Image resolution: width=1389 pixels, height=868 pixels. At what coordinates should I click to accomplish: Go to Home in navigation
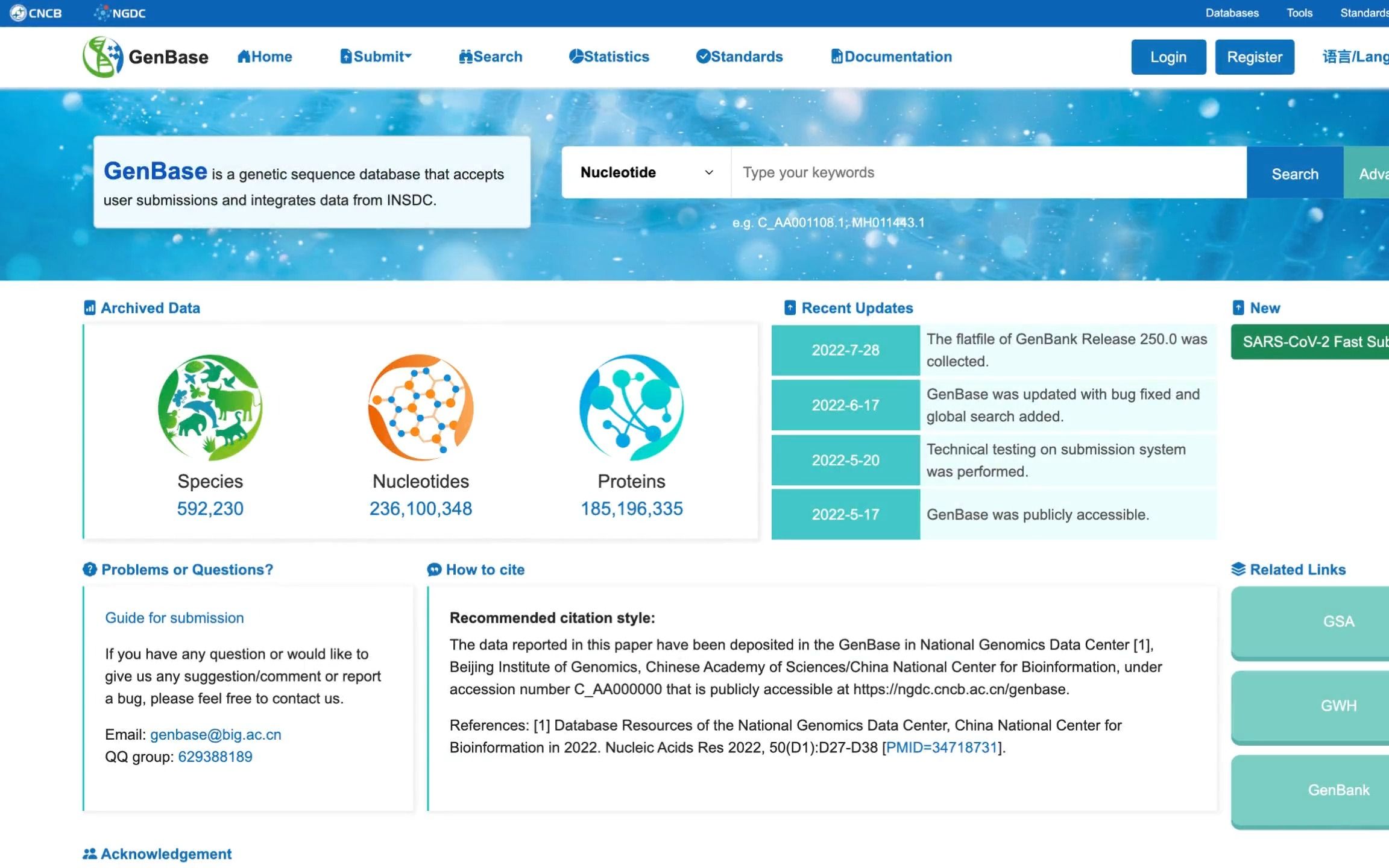coord(265,57)
